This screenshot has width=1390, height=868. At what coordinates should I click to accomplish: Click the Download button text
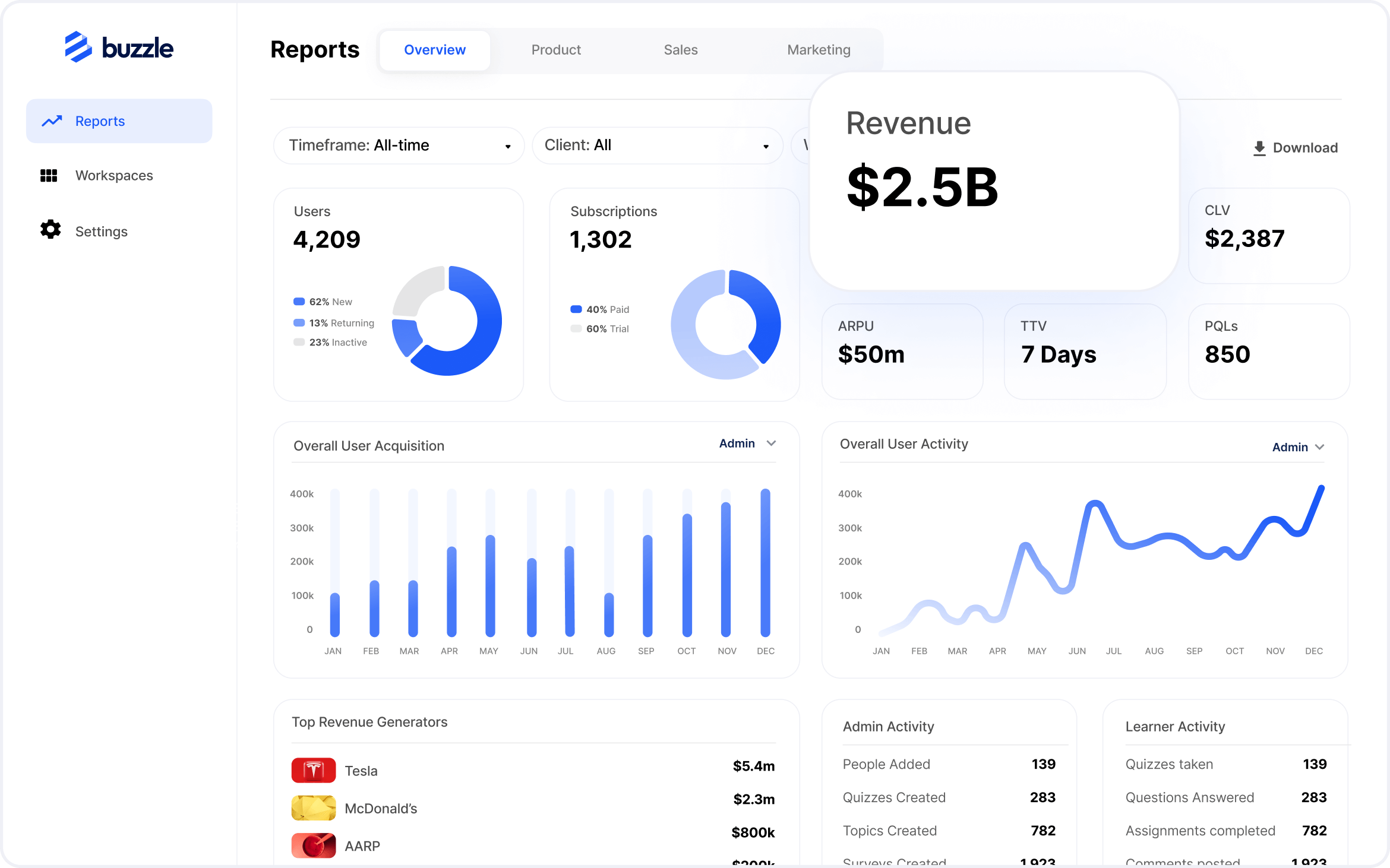(x=1305, y=148)
